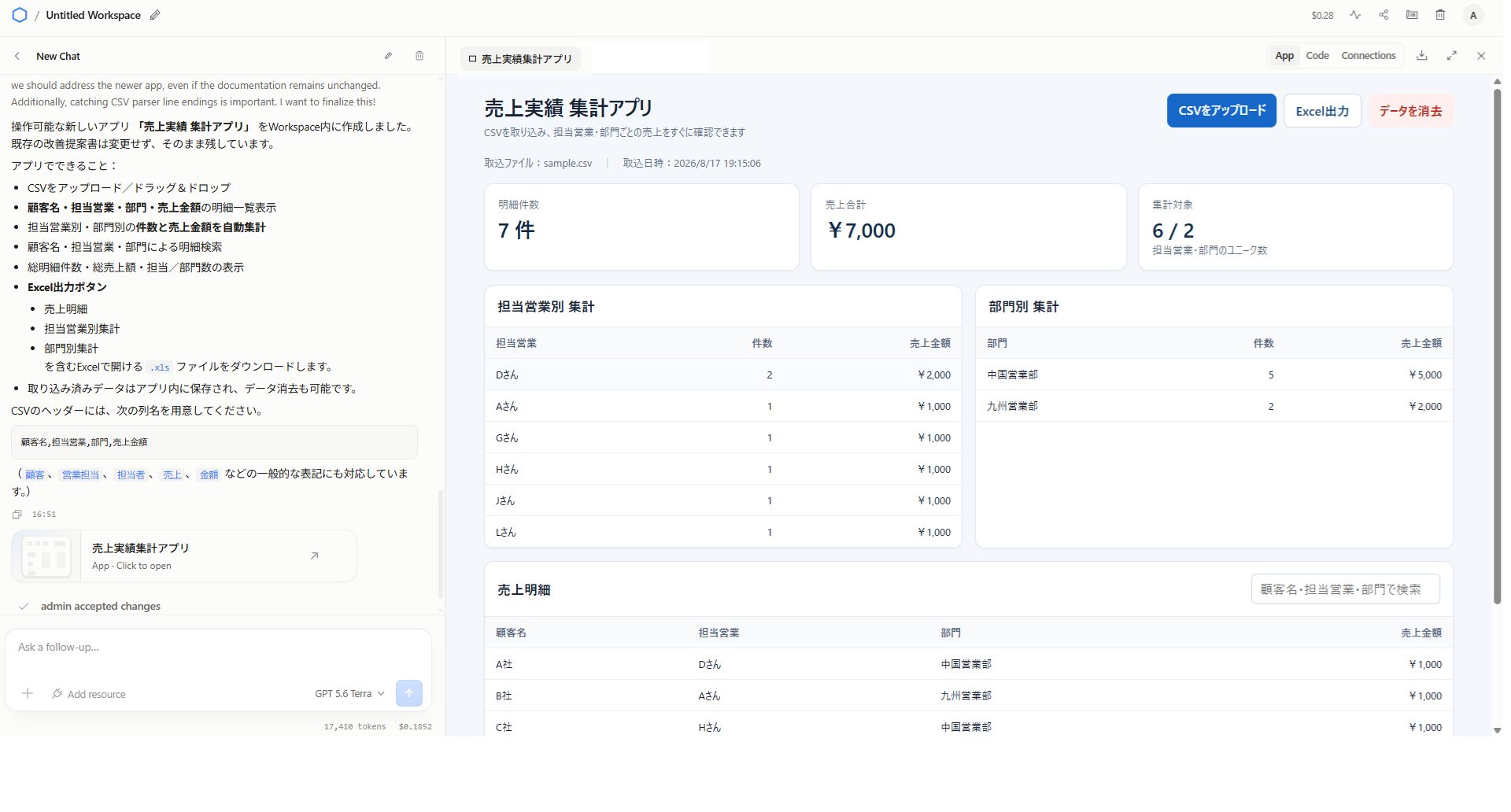Click the chat panel scrollbar
Screen dimensions: 1511x812
point(440,543)
